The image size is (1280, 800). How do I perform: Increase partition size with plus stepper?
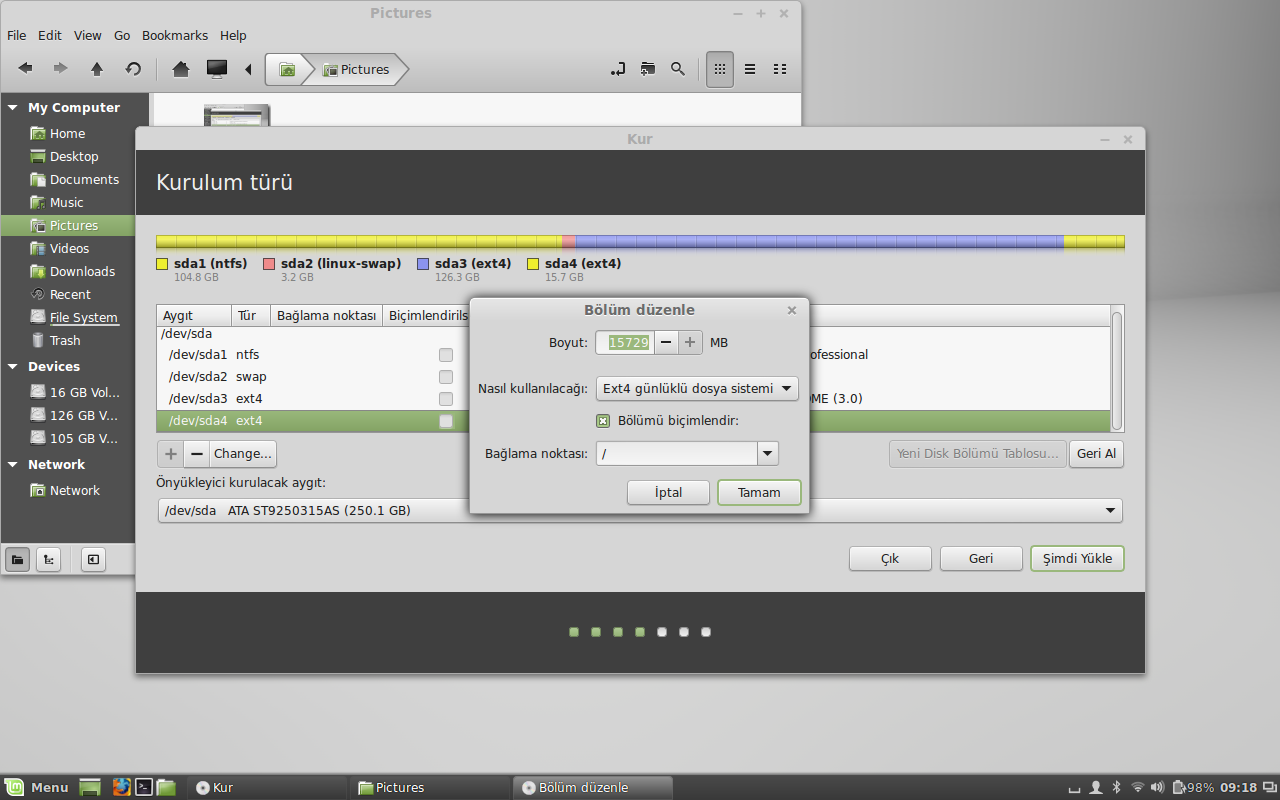click(x=690, y=342)
